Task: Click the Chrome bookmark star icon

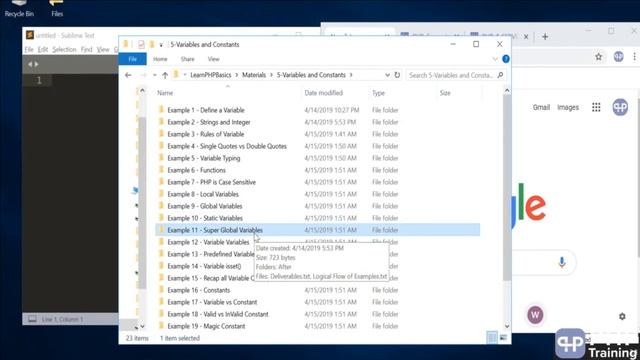Action: tap(598, 57)
